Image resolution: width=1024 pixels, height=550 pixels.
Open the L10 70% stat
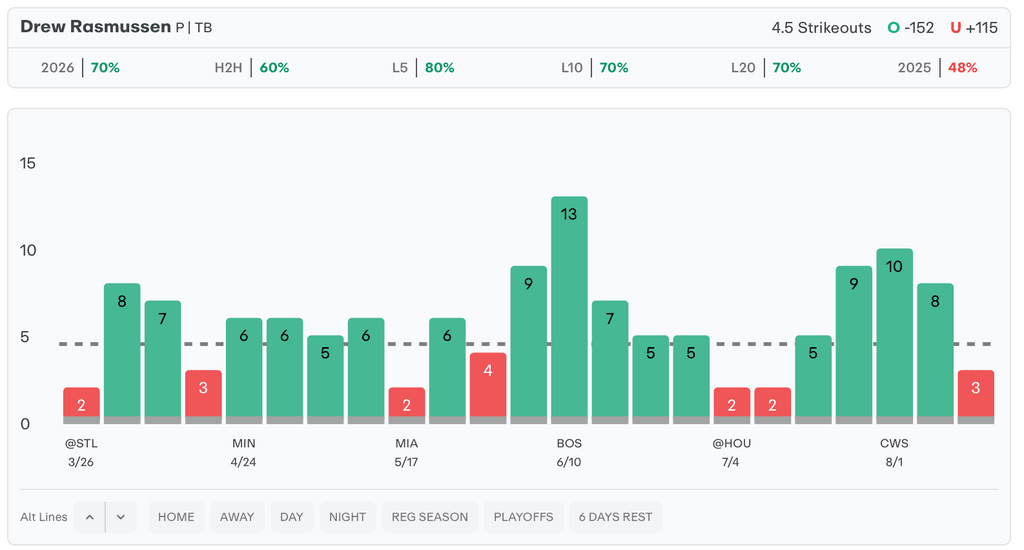(x=594, y=67)
